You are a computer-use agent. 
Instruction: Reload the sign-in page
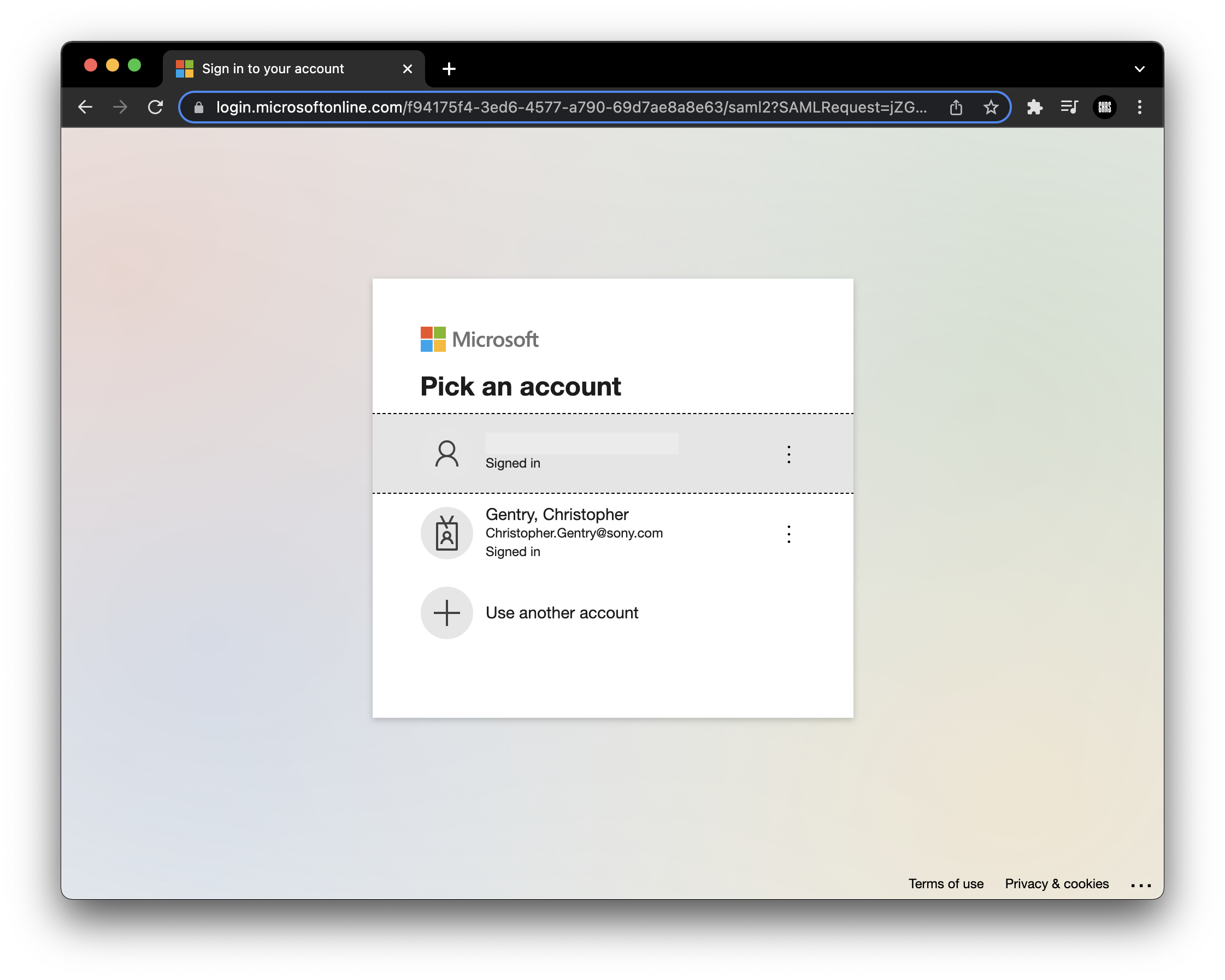coord(155,107)
